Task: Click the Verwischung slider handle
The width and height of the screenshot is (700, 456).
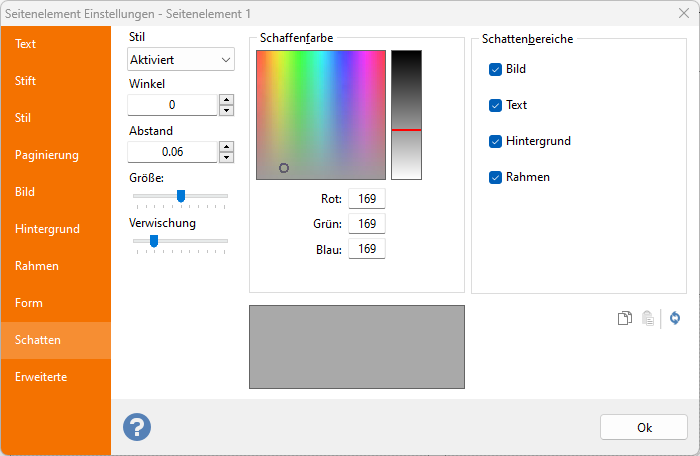Action: click(153, 241)
